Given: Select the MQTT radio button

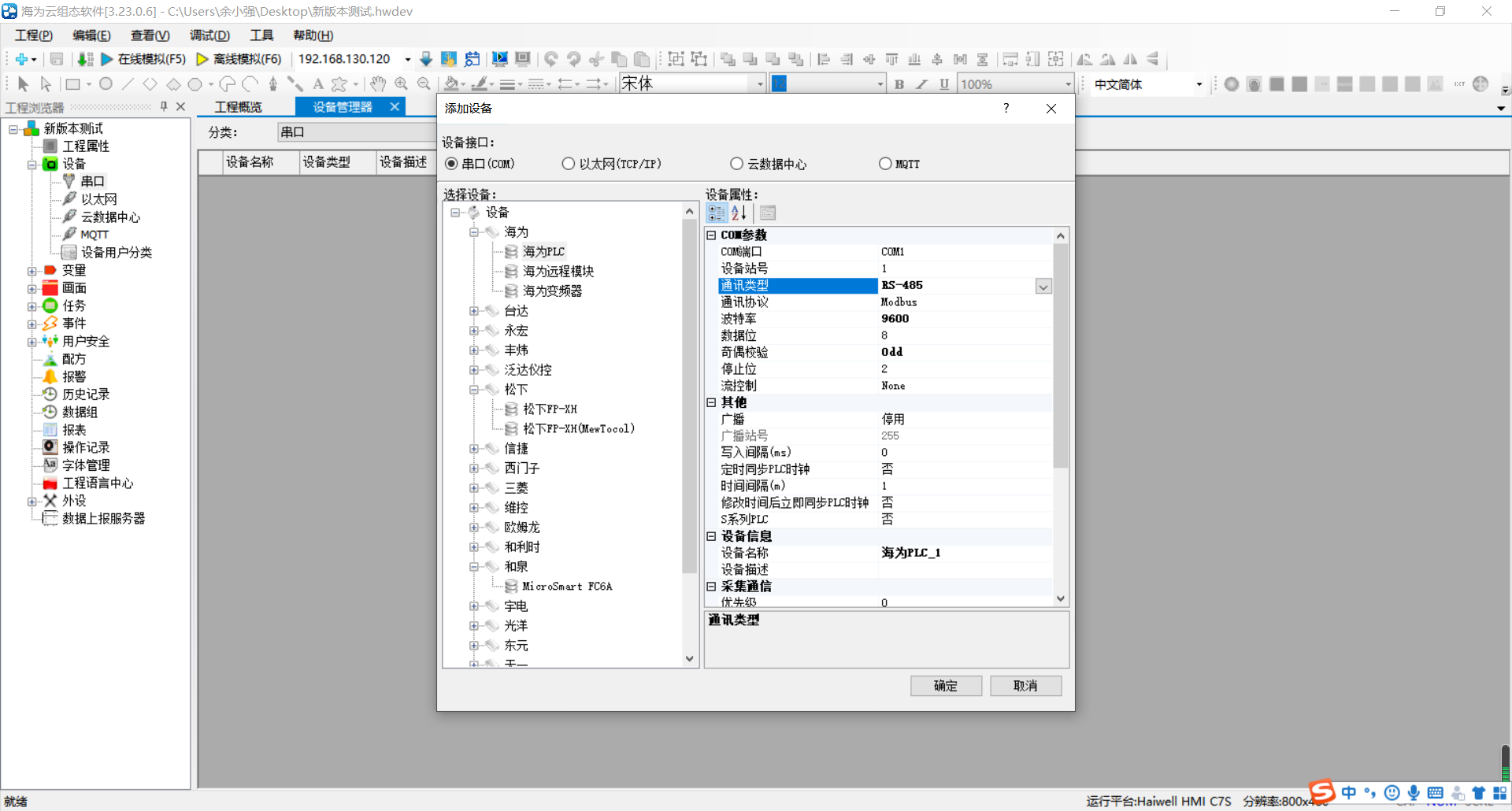Looking at the screenshot, I should pos(885,164).
